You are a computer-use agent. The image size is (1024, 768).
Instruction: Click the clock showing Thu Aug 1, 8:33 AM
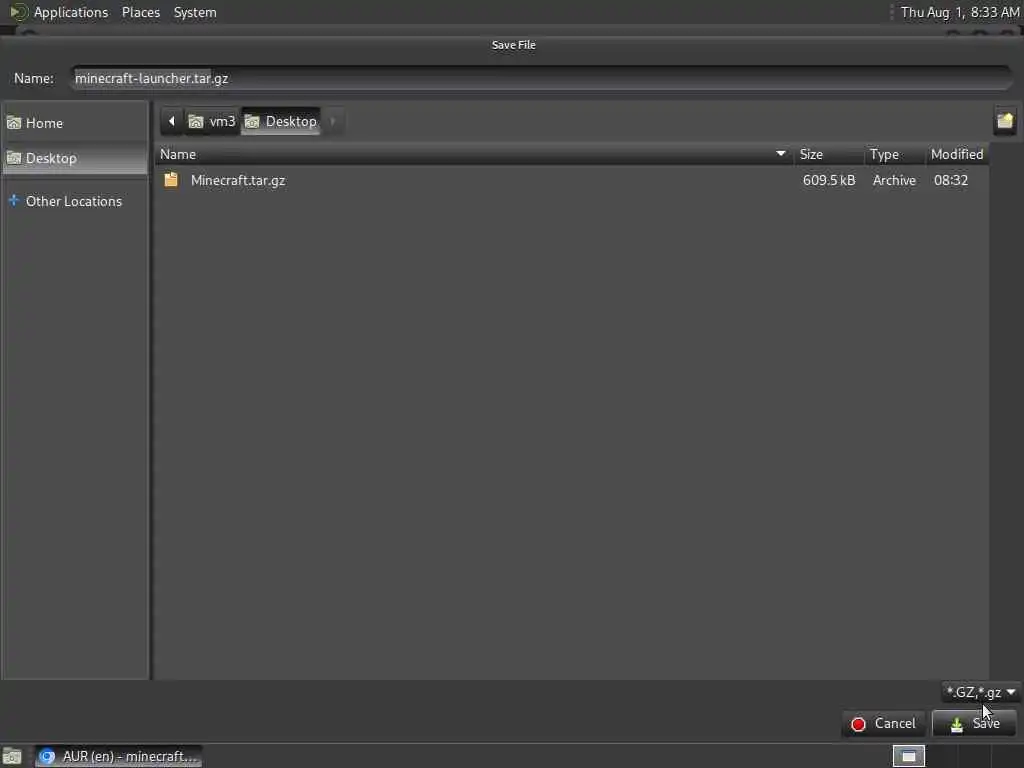[959, 12]
